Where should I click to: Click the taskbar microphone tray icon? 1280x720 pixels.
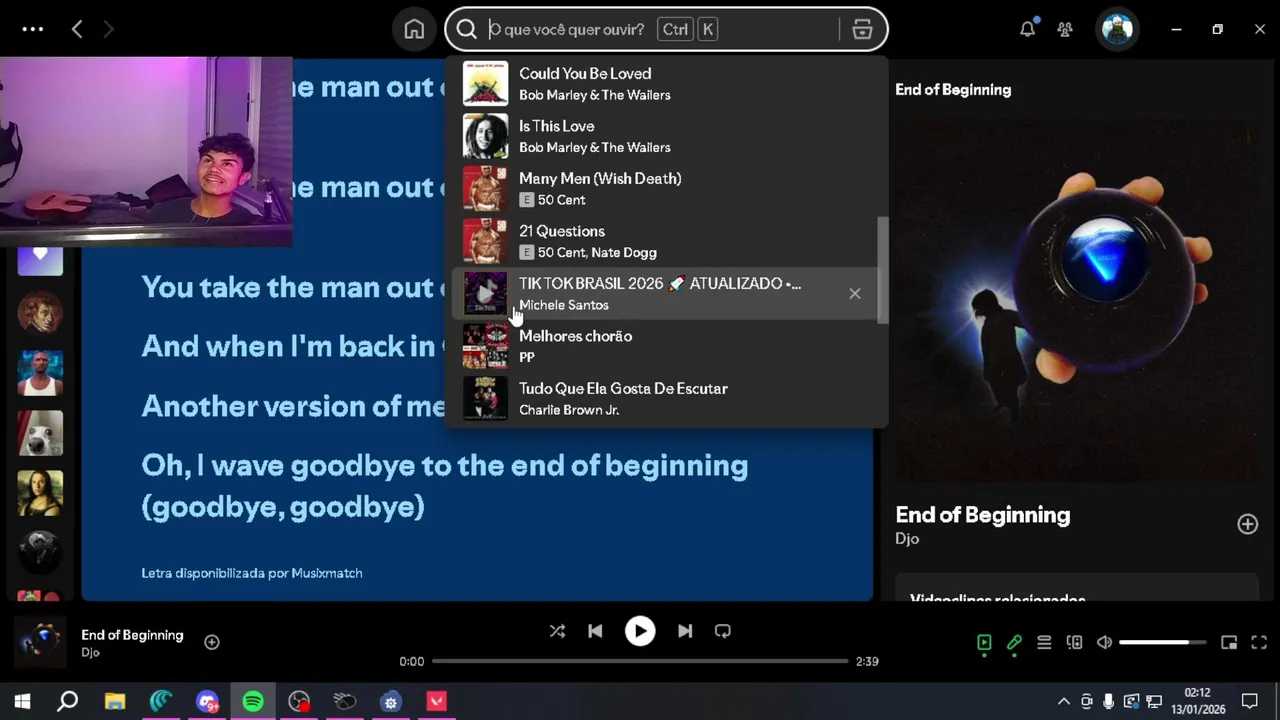click(x=1108, y=701)
